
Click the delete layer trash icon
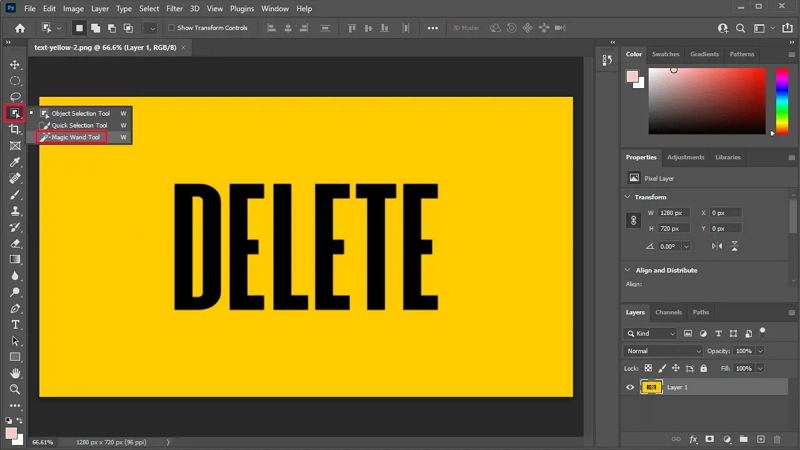pos(776,439)
